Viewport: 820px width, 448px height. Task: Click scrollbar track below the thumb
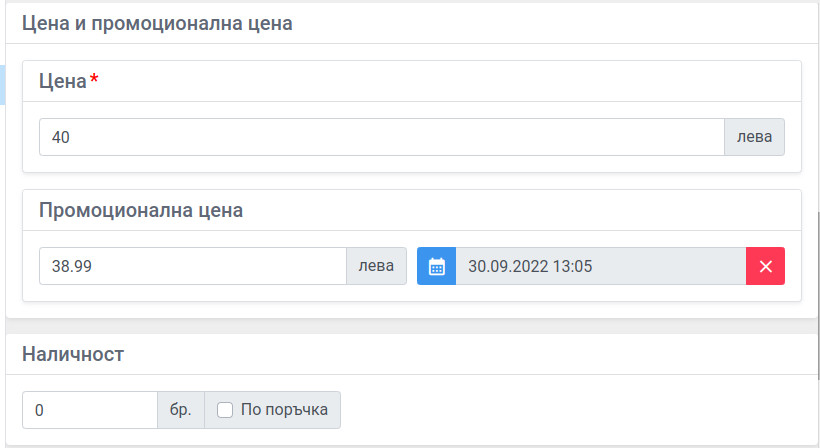click(x=818, y=413)
